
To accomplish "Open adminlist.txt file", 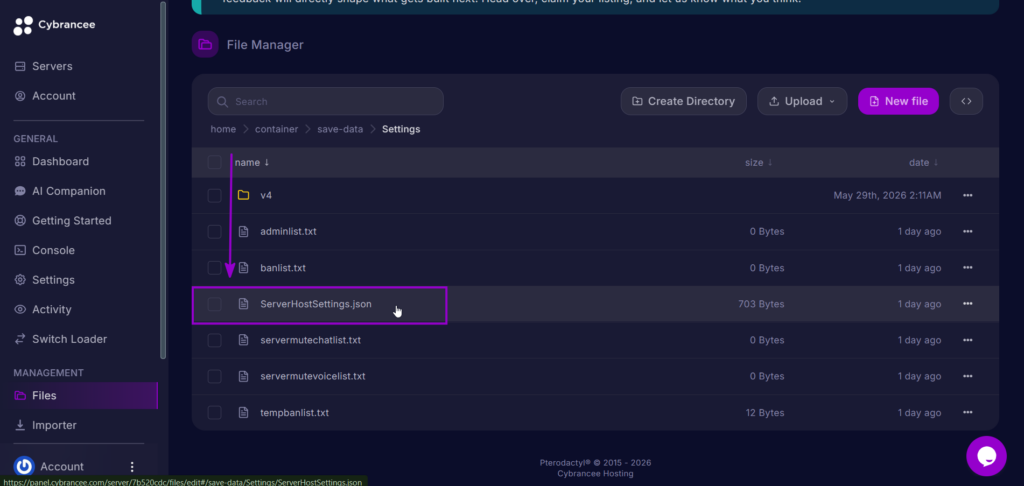I will (288, 231).
